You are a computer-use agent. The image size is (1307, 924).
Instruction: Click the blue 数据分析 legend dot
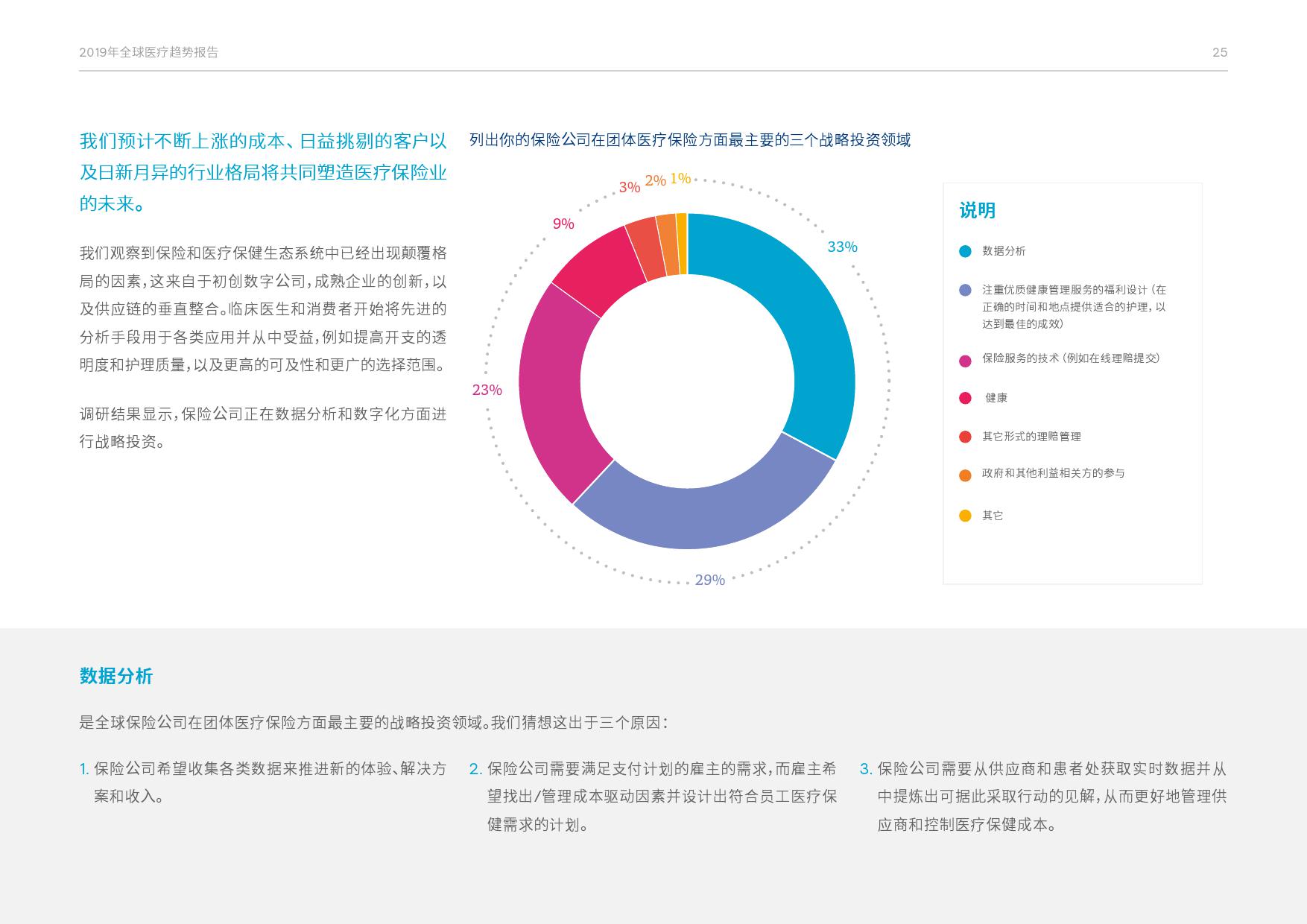point(965,251)
